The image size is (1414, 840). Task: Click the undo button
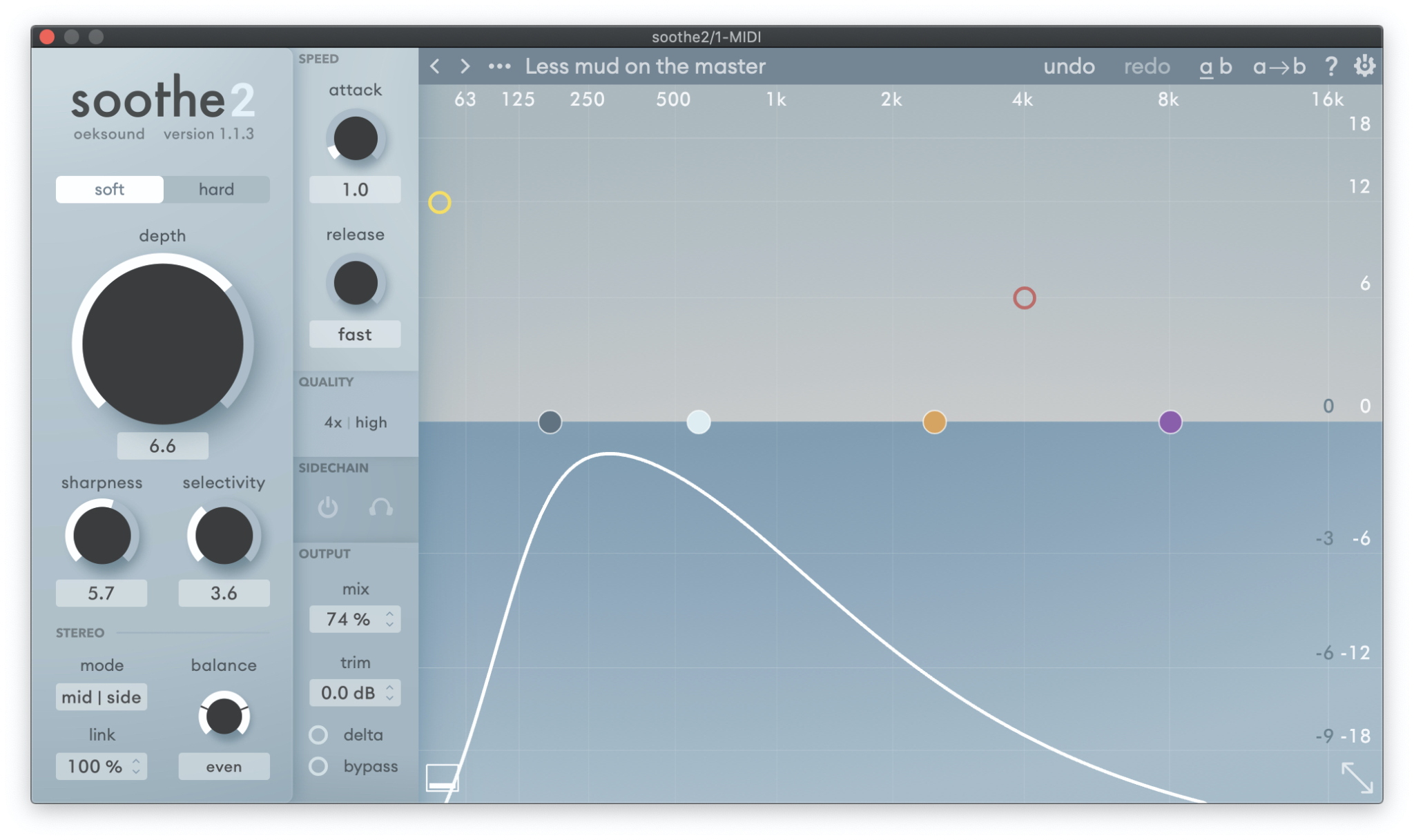click(1068, 66)
